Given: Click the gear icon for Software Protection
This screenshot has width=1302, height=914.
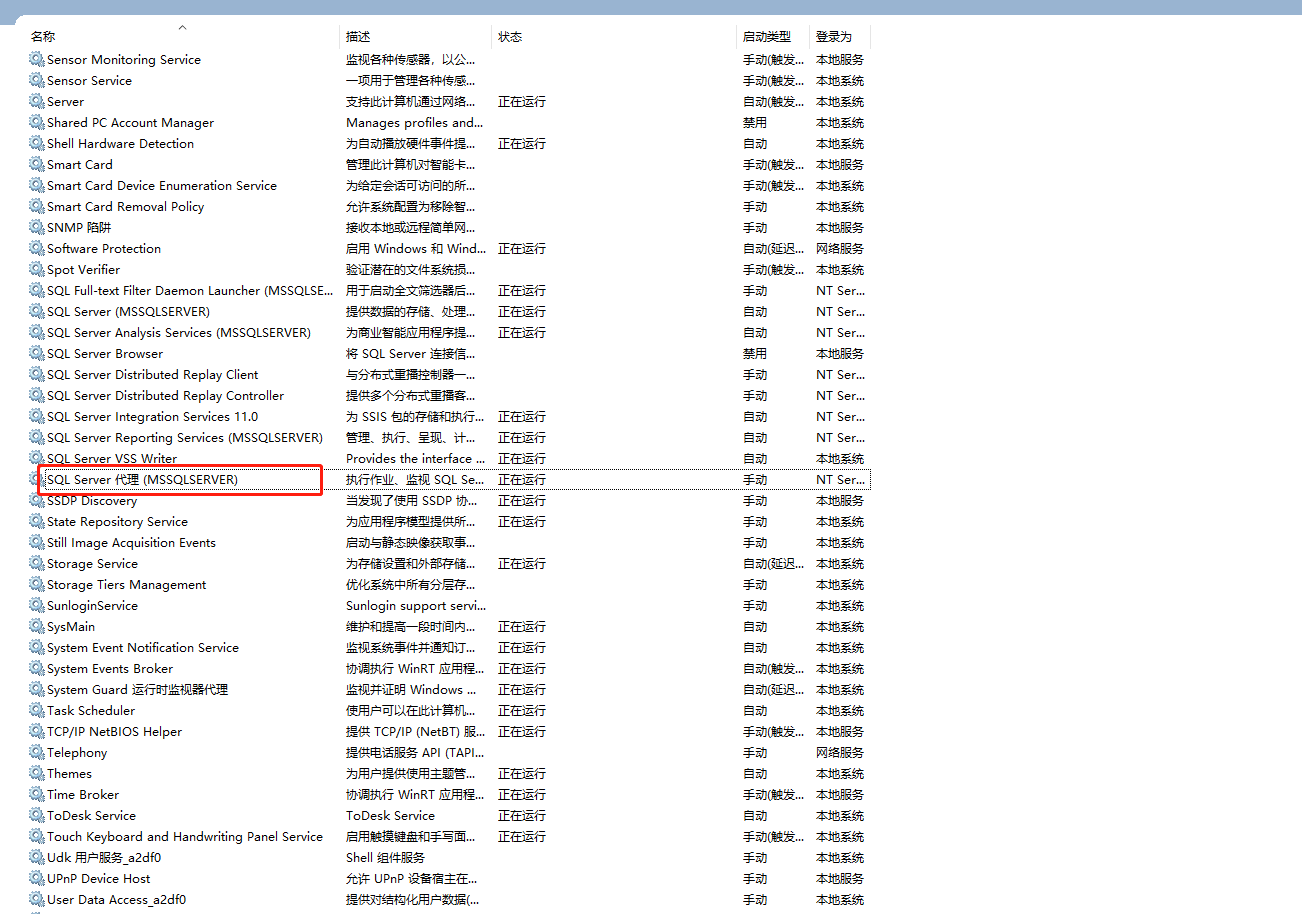Looking at the screenshot, I should click(x=37, y=249).
